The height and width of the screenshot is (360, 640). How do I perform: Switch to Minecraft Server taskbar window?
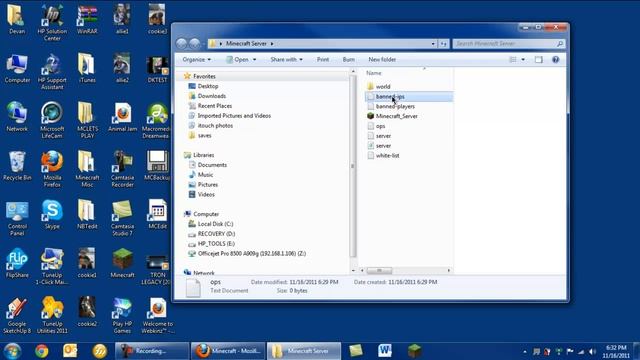(304, 351)
